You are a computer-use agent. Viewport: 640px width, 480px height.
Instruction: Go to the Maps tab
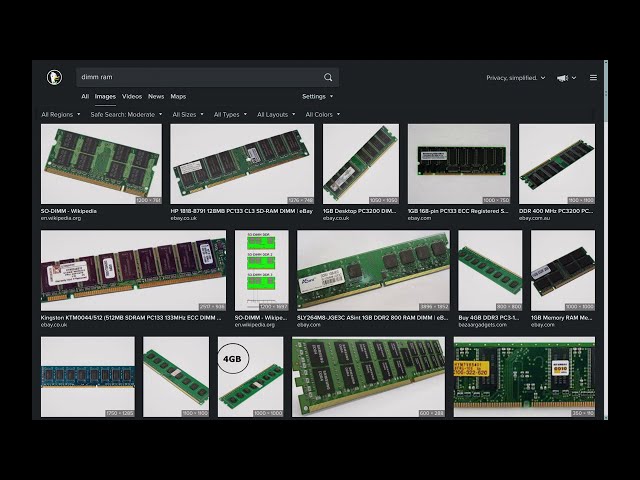[x=178, y=96]
